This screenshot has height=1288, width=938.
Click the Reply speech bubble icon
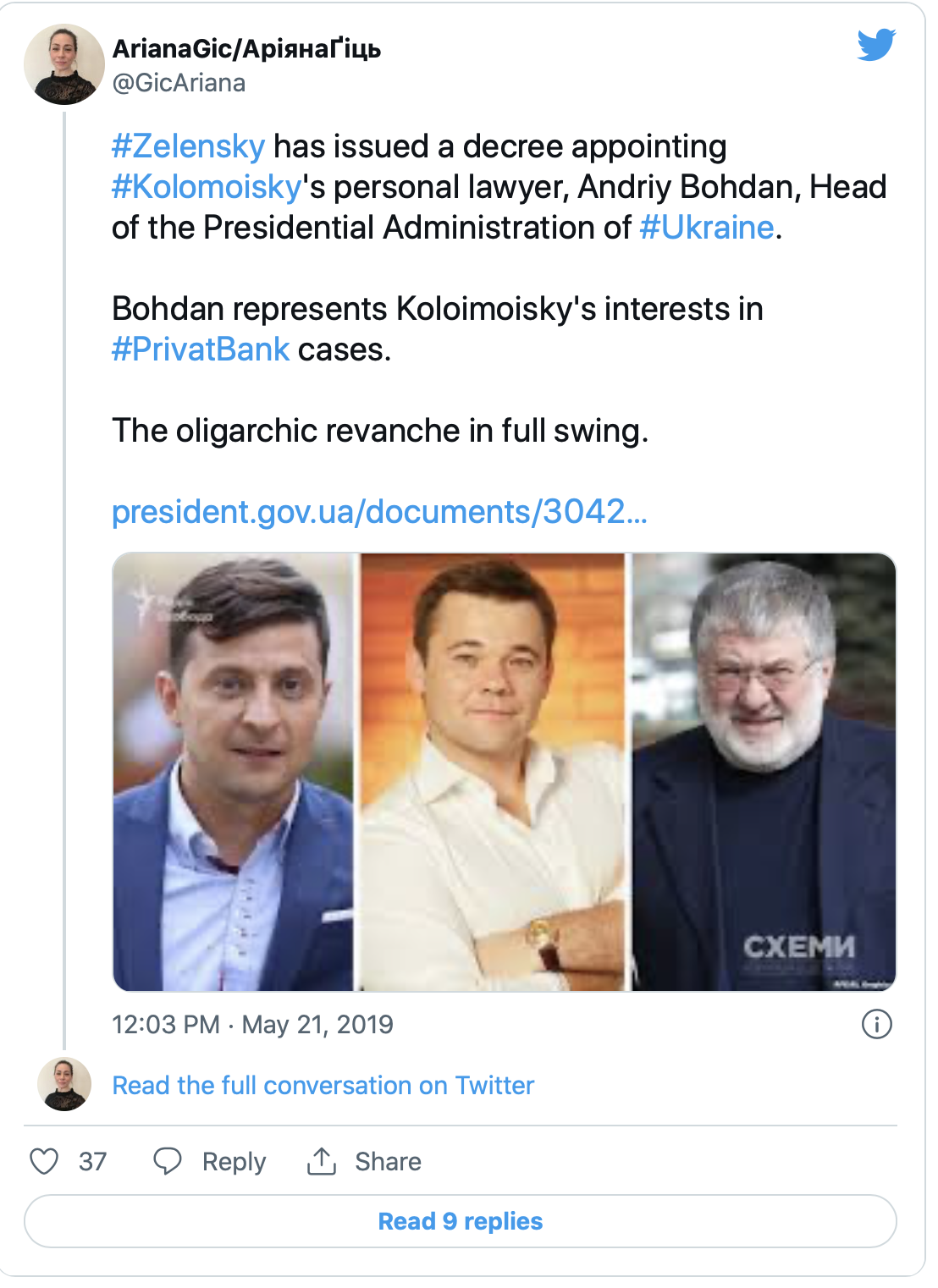(168, 1161)
